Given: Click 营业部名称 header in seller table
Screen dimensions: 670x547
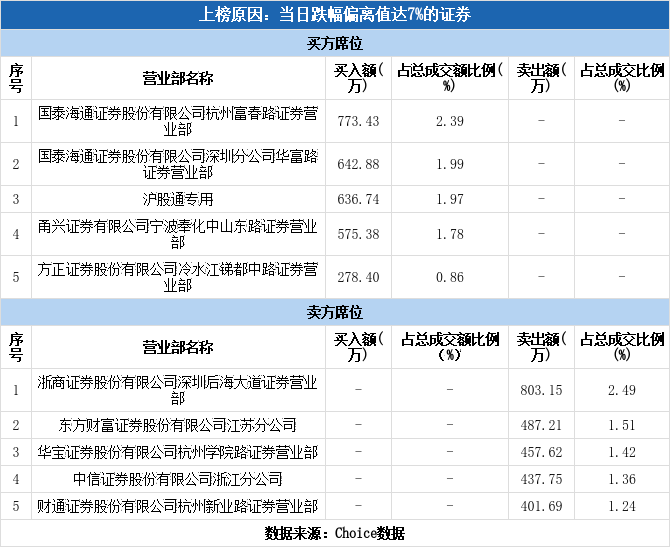Looking at the screenshot, I should click(x=178, y=347).
